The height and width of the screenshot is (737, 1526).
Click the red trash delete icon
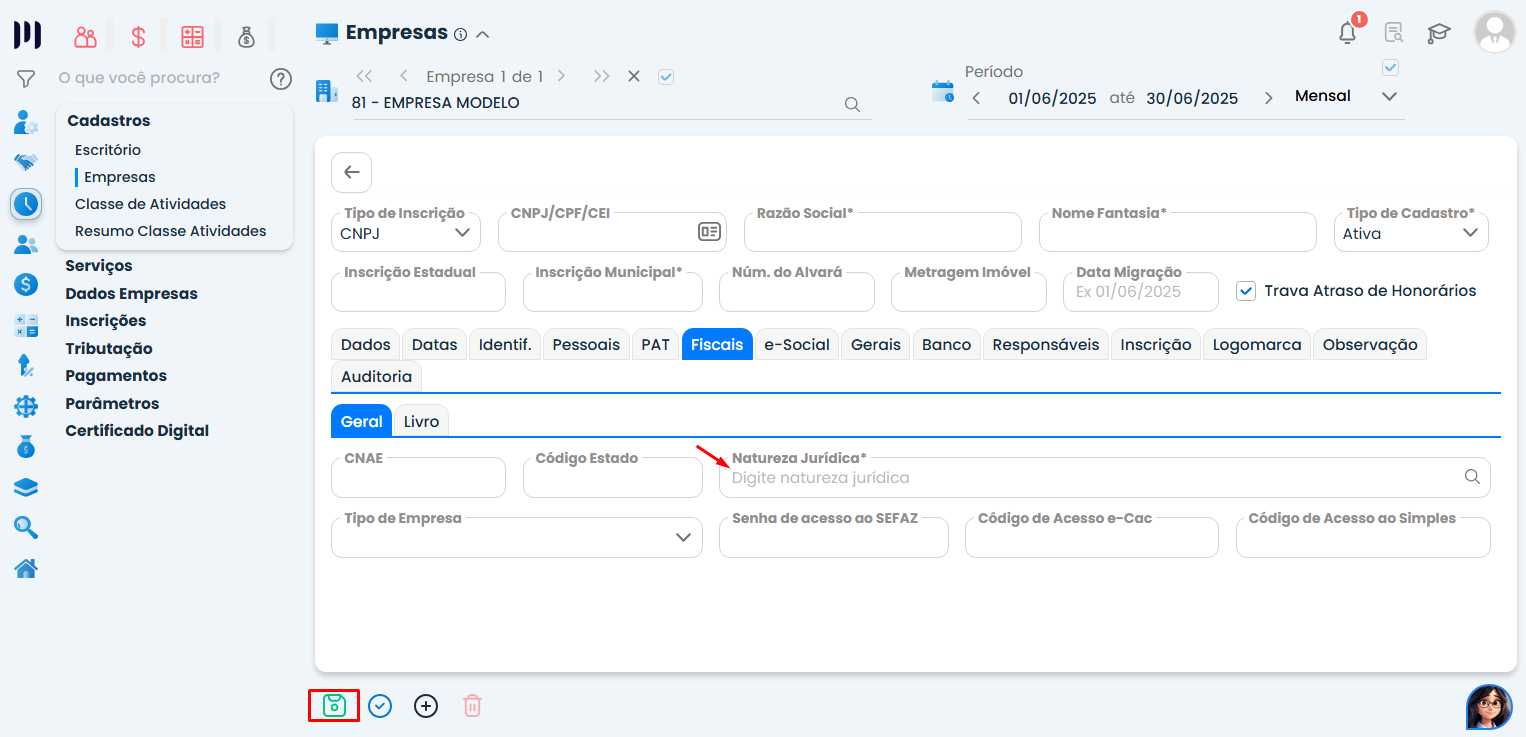click(x=472, y=706)
